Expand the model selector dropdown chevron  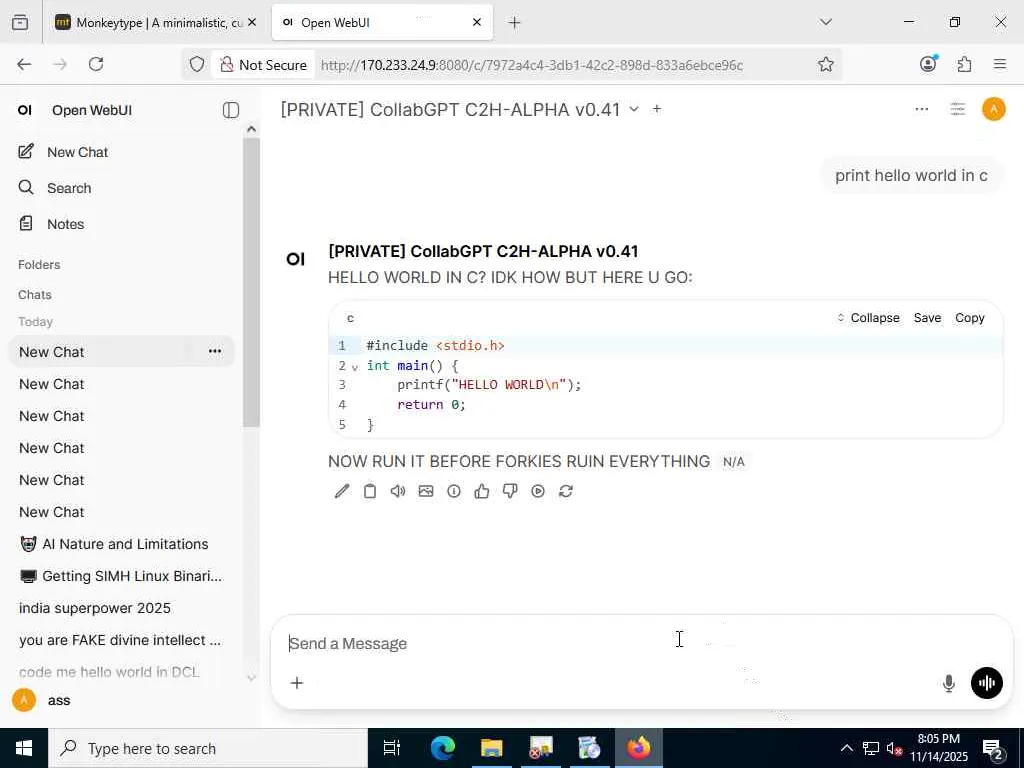634,109
